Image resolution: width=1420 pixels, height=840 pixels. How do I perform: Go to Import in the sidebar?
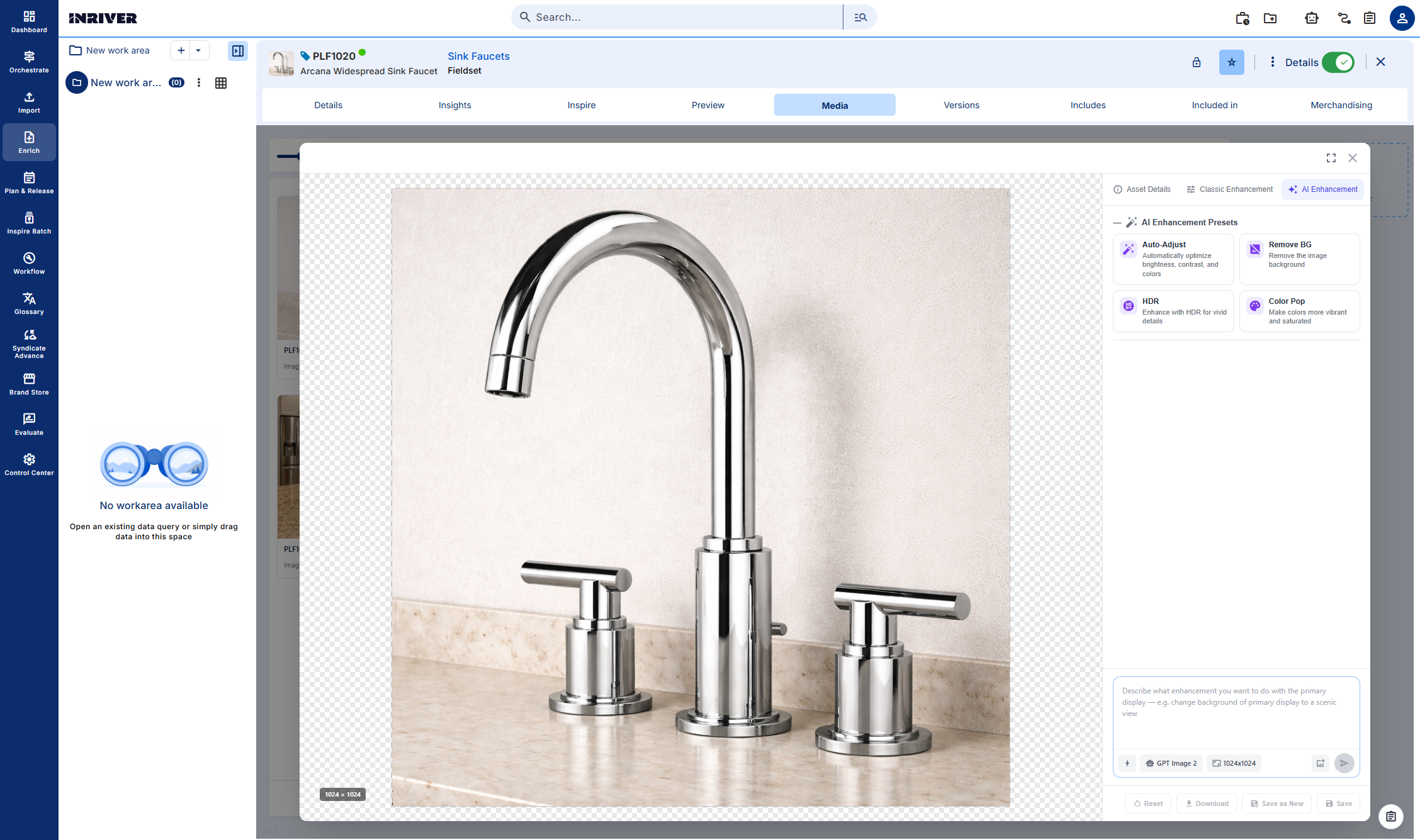[x=29, y=102]
